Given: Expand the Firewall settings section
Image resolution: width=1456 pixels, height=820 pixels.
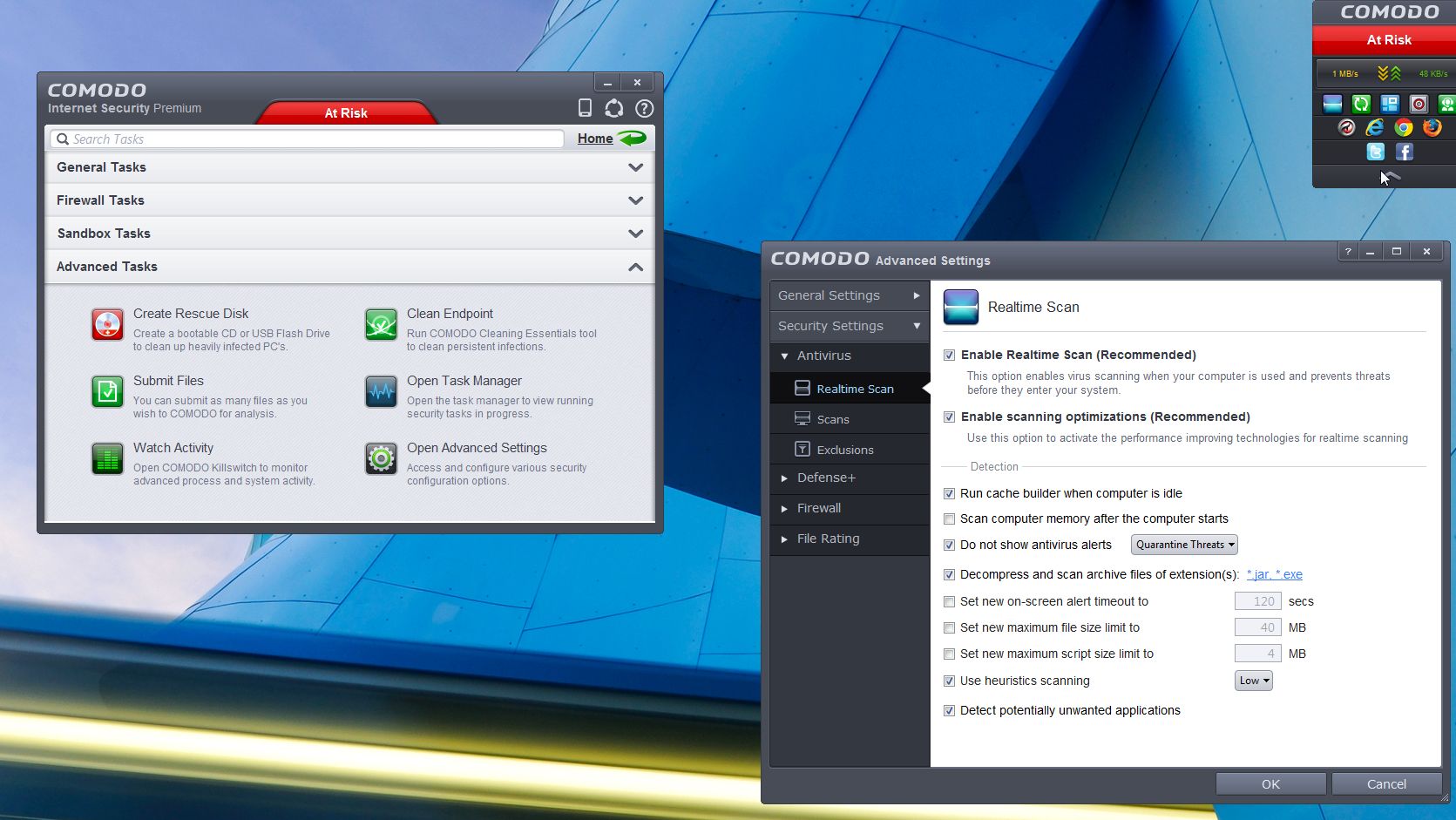Looking at the screenshot, I should tap(819, 508).
